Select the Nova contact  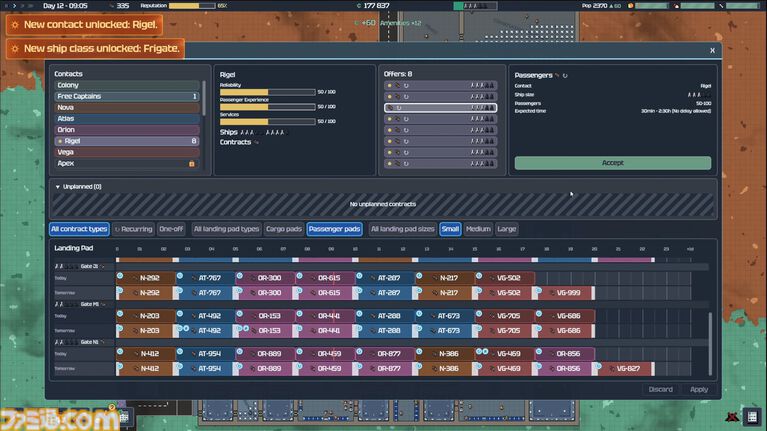click(x=127, y=108)
